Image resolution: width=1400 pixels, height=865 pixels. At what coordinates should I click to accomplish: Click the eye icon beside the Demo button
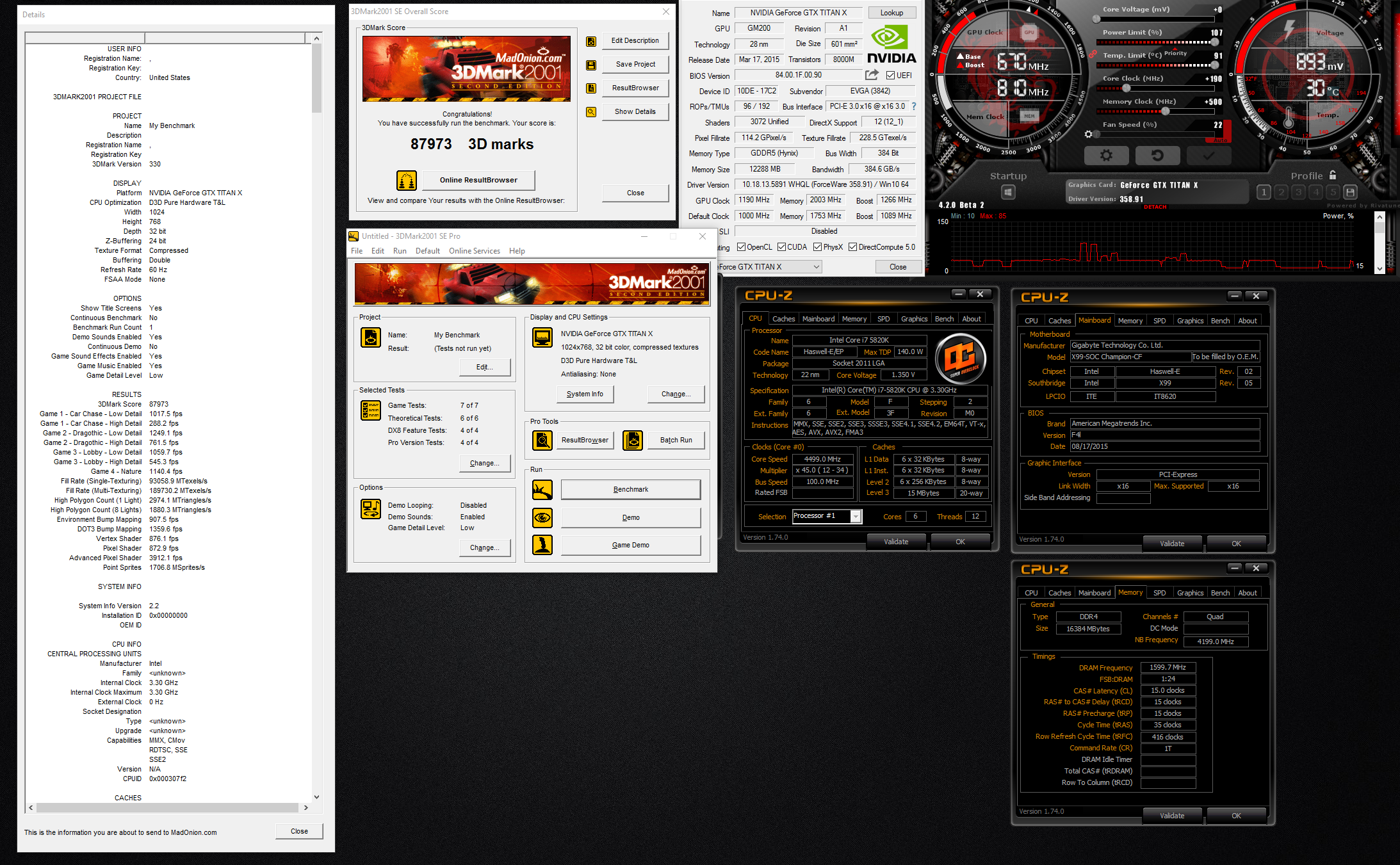click(542, 517)
